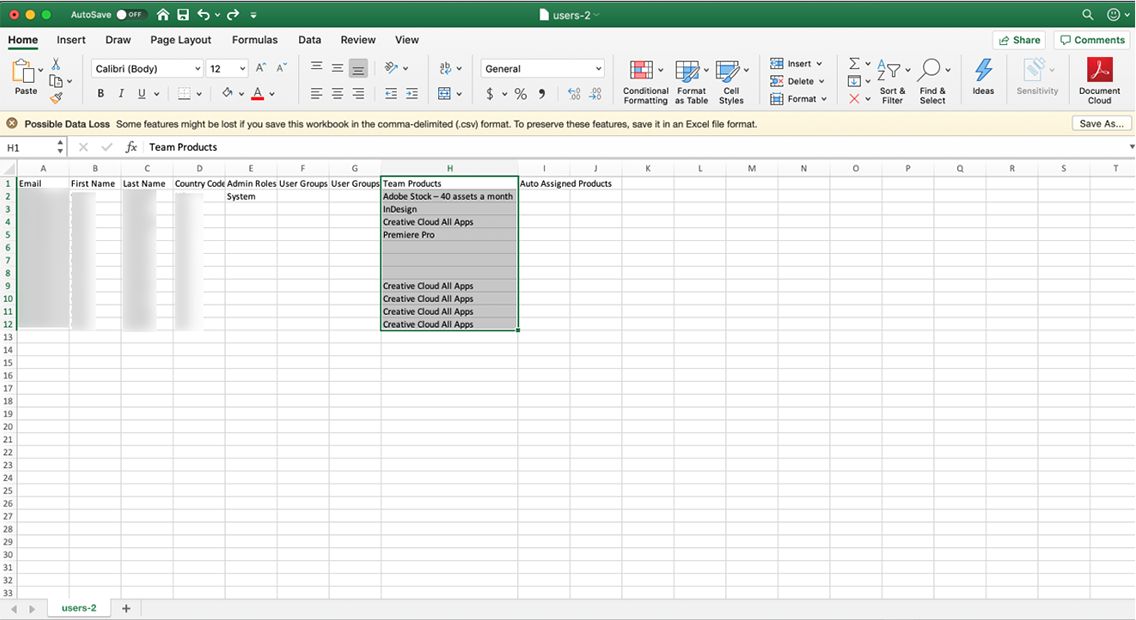Switch to the Draw tab

(x=118, y=40)
